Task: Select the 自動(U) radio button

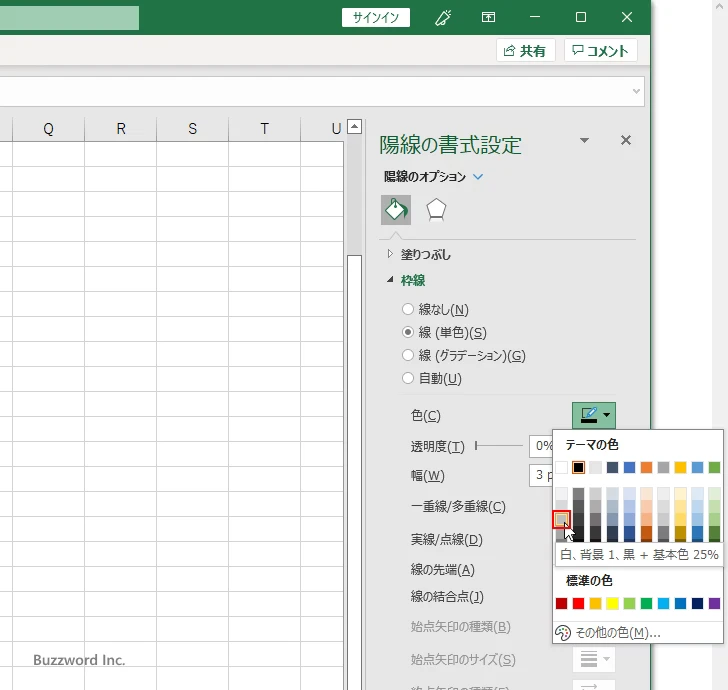Action: (408, 378)
